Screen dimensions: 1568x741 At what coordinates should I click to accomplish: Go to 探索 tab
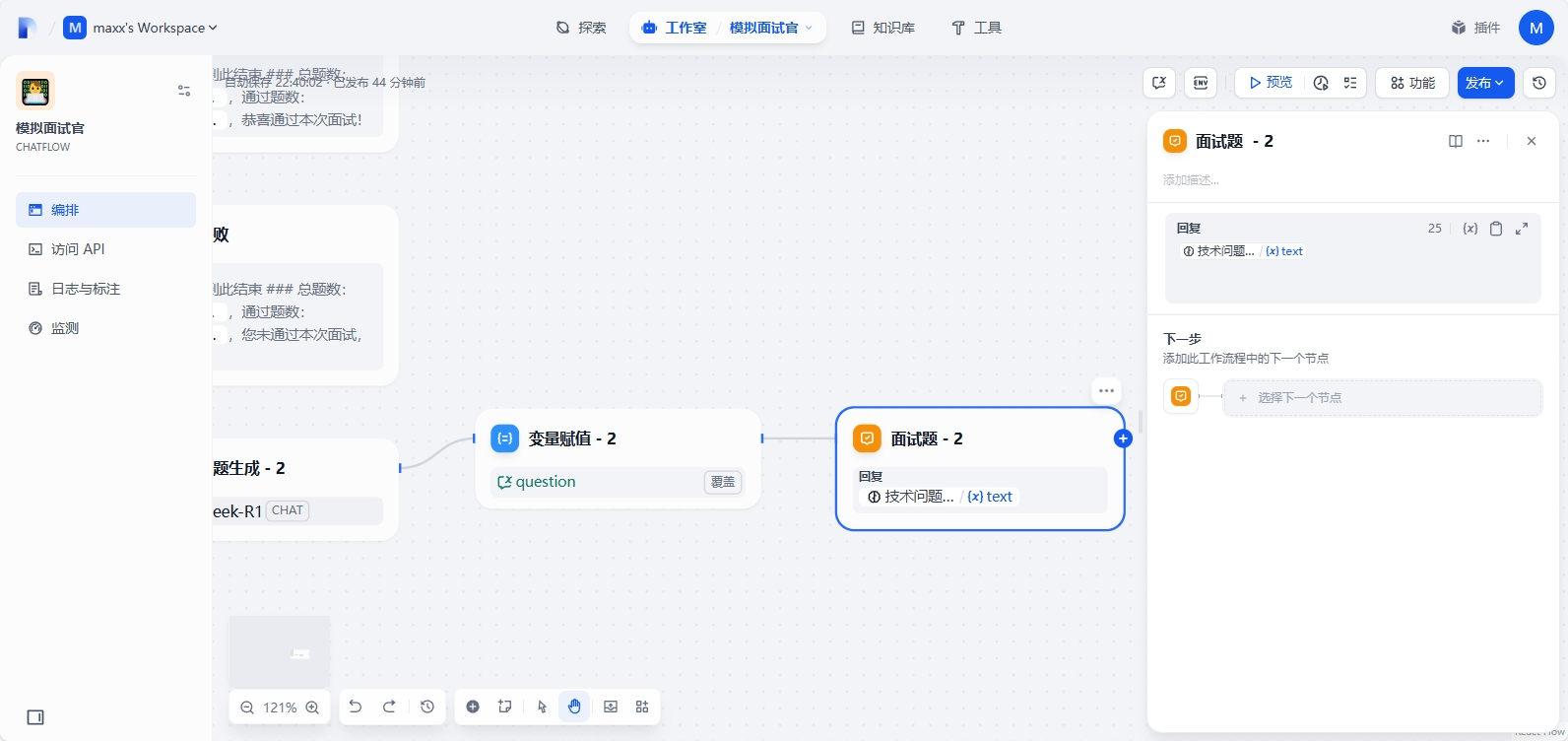click(581, 28)
